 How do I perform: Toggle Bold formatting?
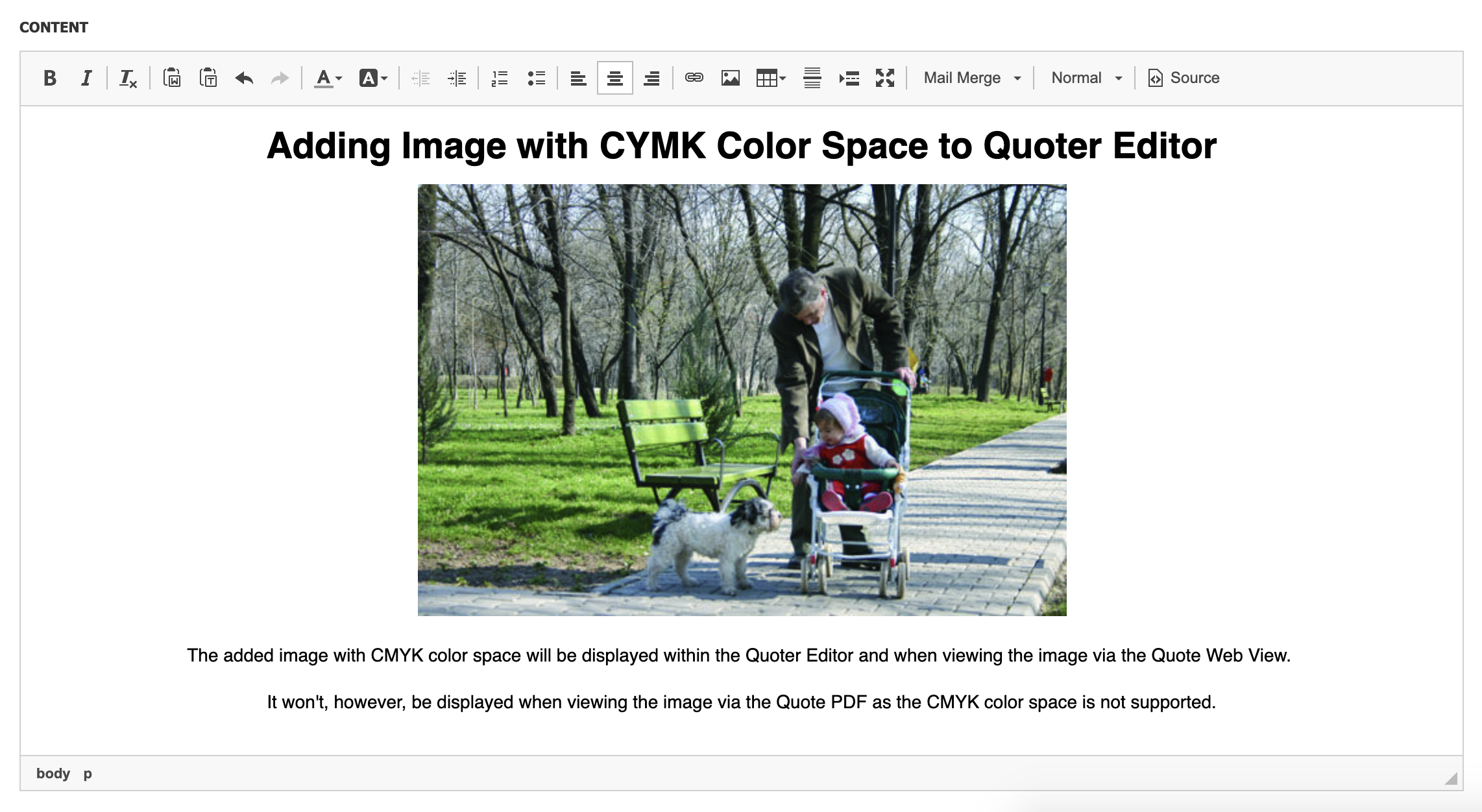click(49, 78)
